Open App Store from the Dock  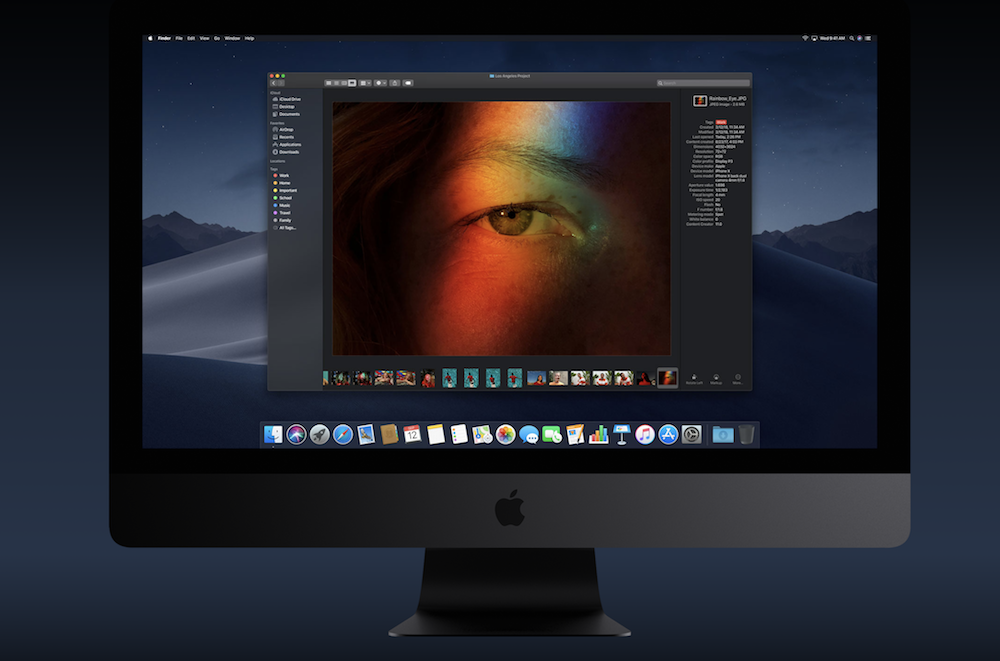[x=668, y=434]
